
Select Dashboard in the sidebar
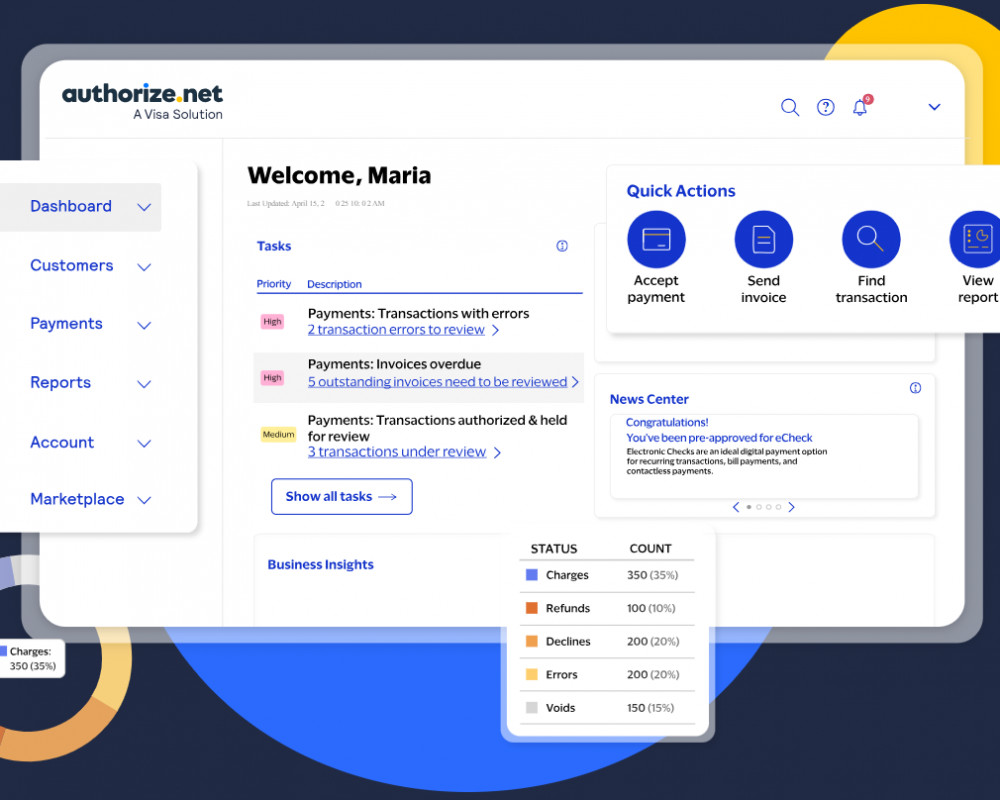71,206
